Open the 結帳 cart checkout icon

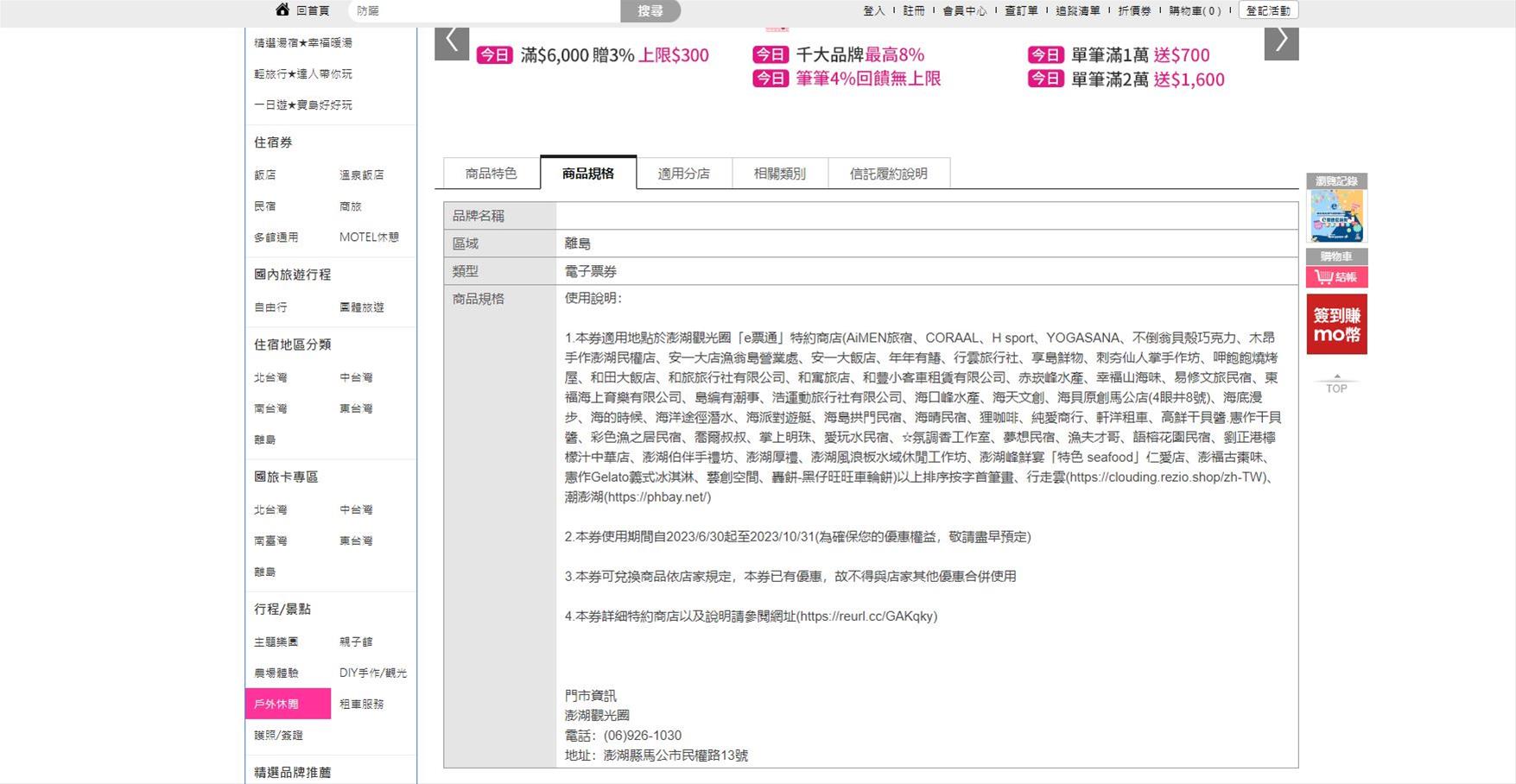(1336, 277)
